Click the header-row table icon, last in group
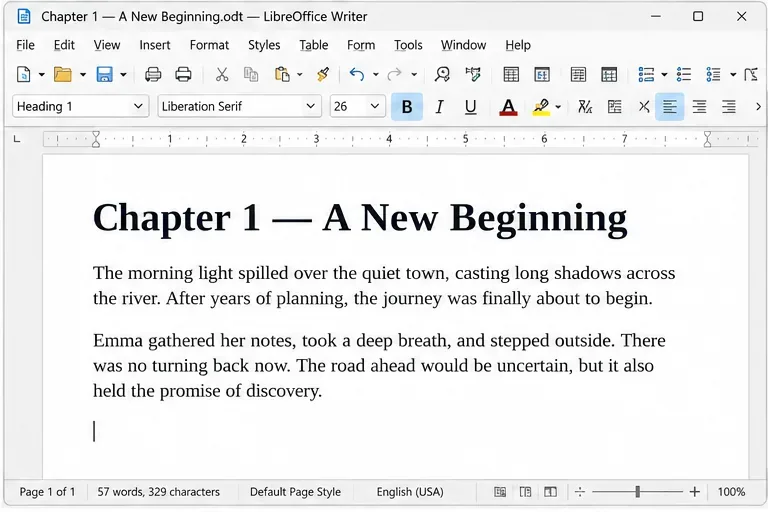This screenshot has height=512, width=768. pos(609,74)
